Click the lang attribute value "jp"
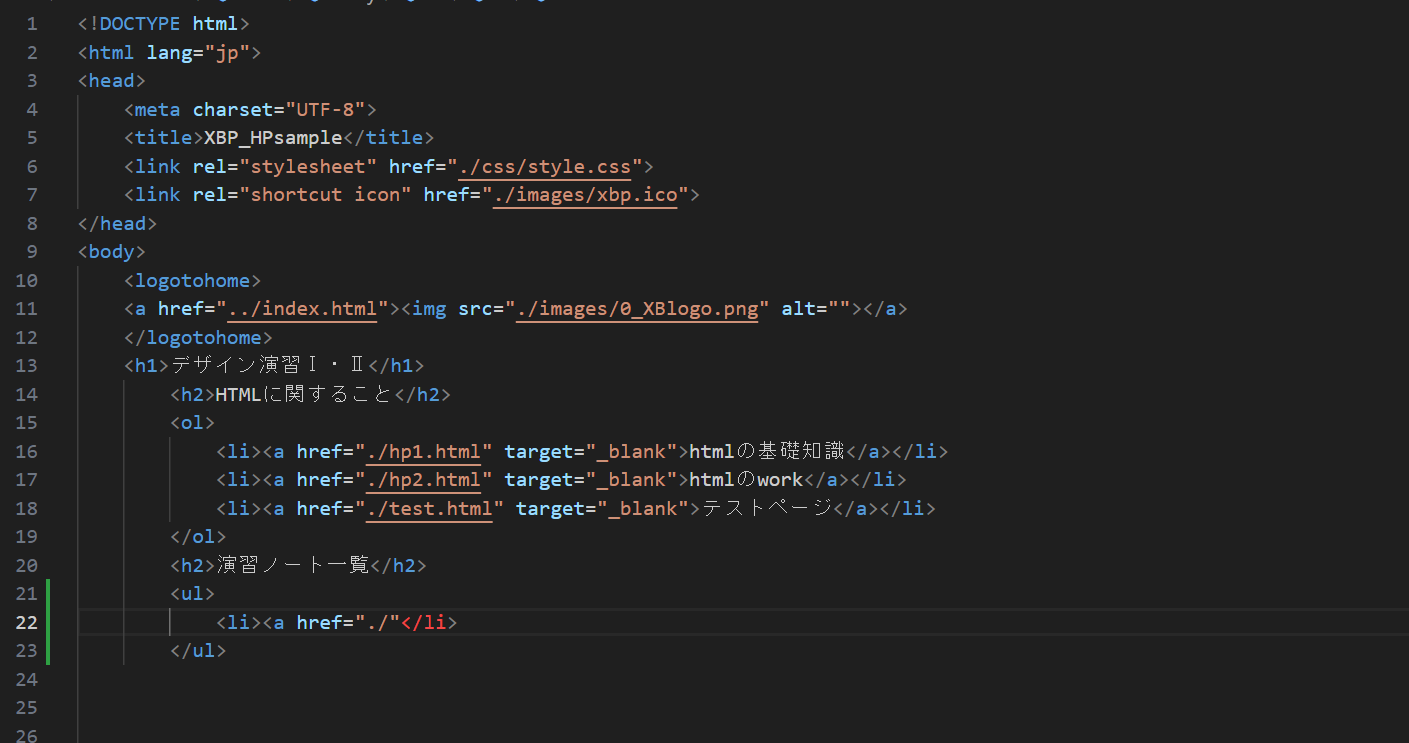This screenshot has height=743, width=1409. [227, 52]
